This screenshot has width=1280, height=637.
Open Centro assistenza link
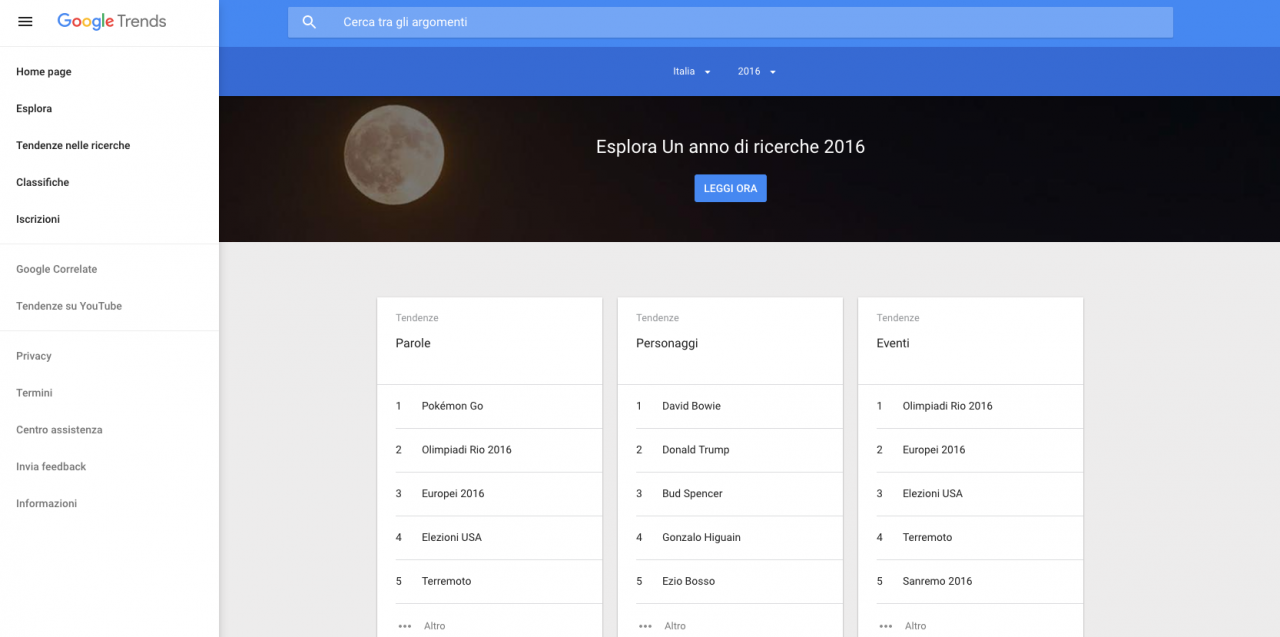(59, 430)
